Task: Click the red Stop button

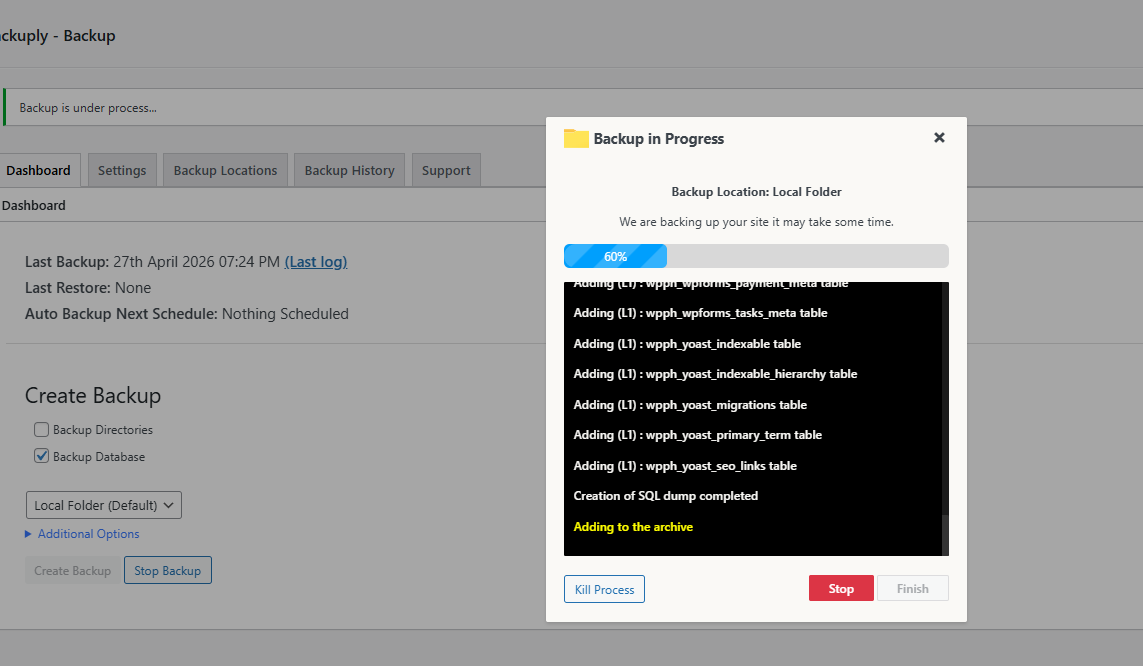Action: [841, 588]
